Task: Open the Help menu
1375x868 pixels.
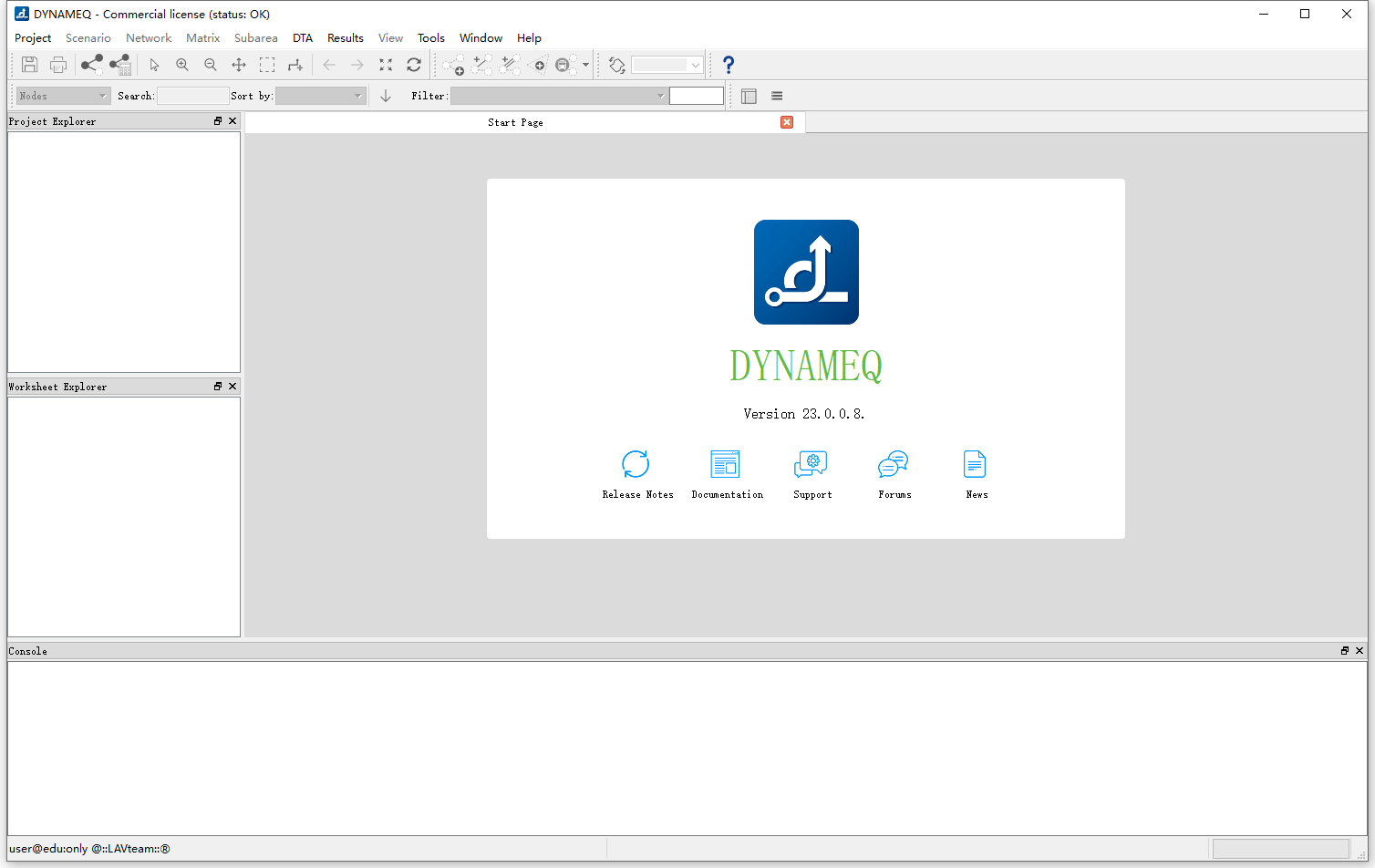Action: pyautogui.click(x=530, y=37)
